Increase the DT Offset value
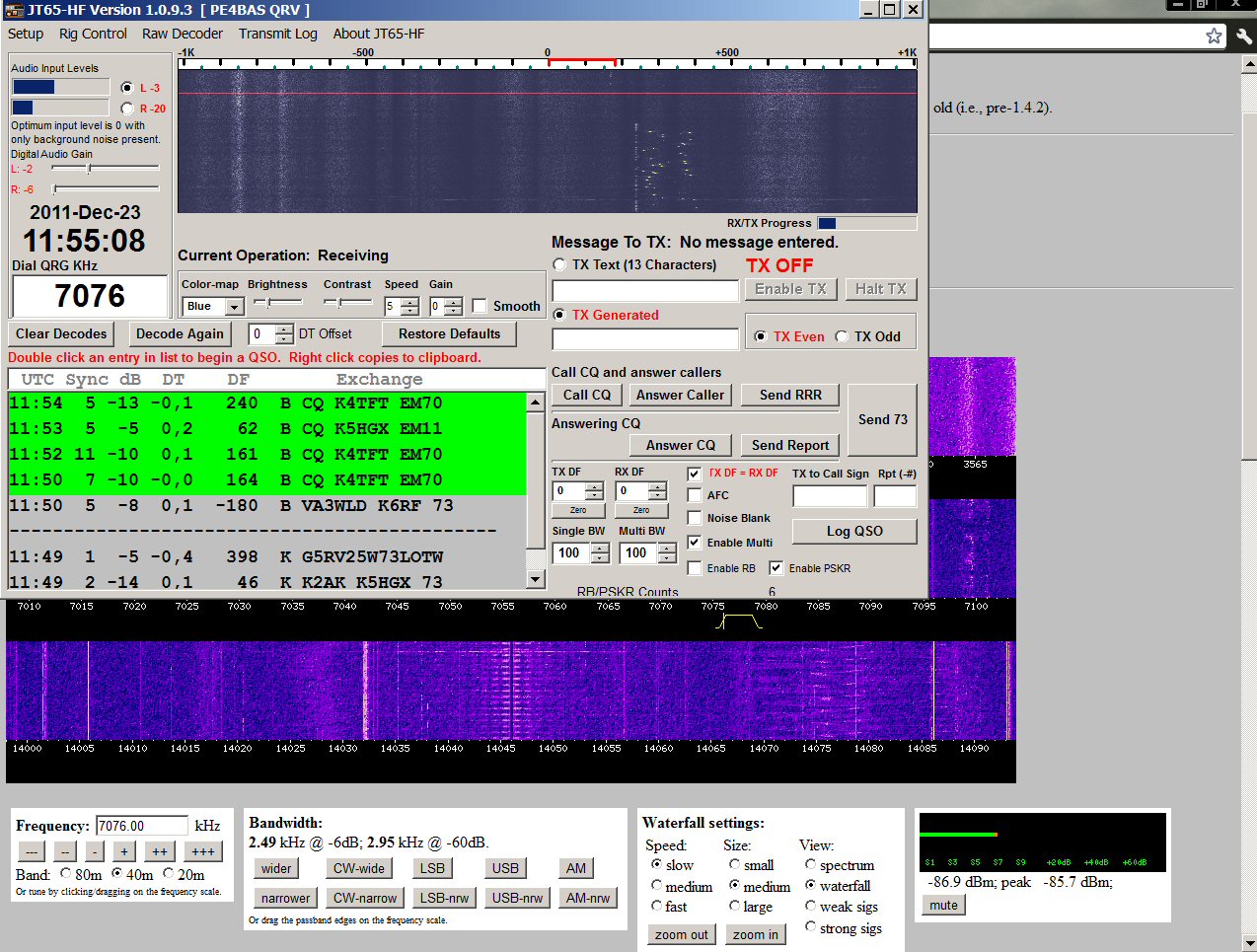The width and height of the screenshot is (1257, 952). pos(281,329)
